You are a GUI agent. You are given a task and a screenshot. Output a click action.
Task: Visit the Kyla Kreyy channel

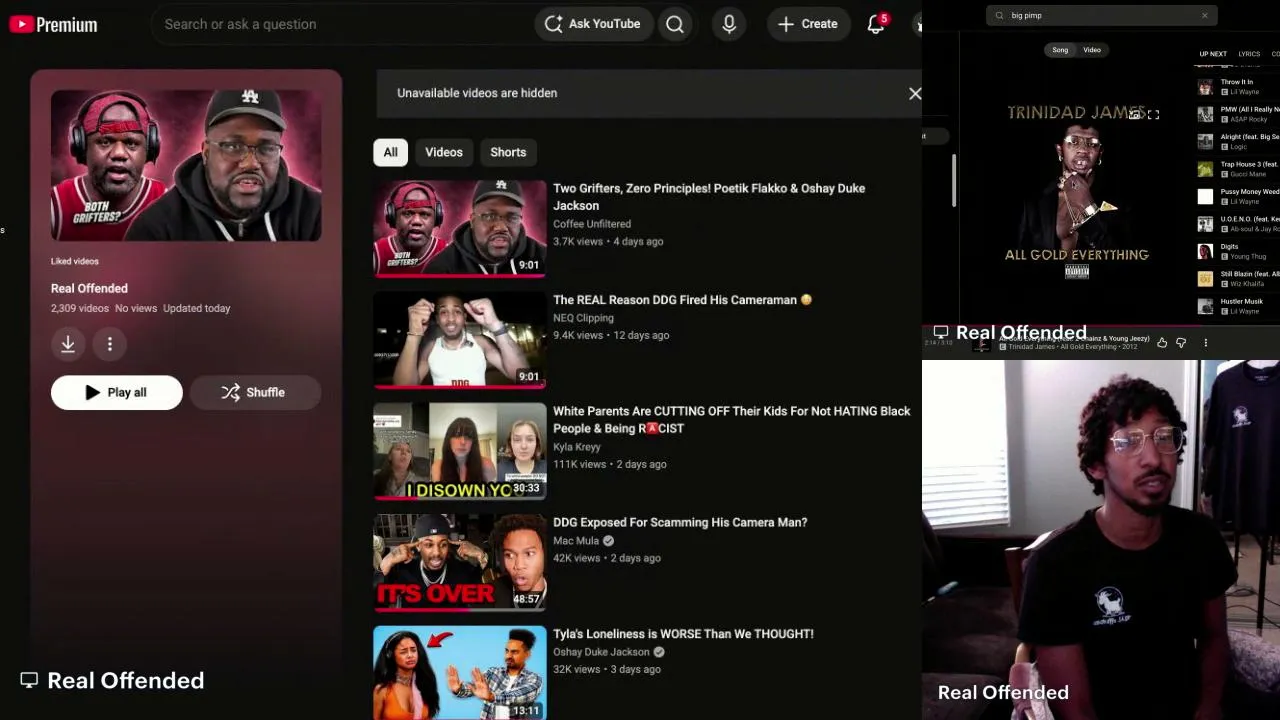coord(577,447)
